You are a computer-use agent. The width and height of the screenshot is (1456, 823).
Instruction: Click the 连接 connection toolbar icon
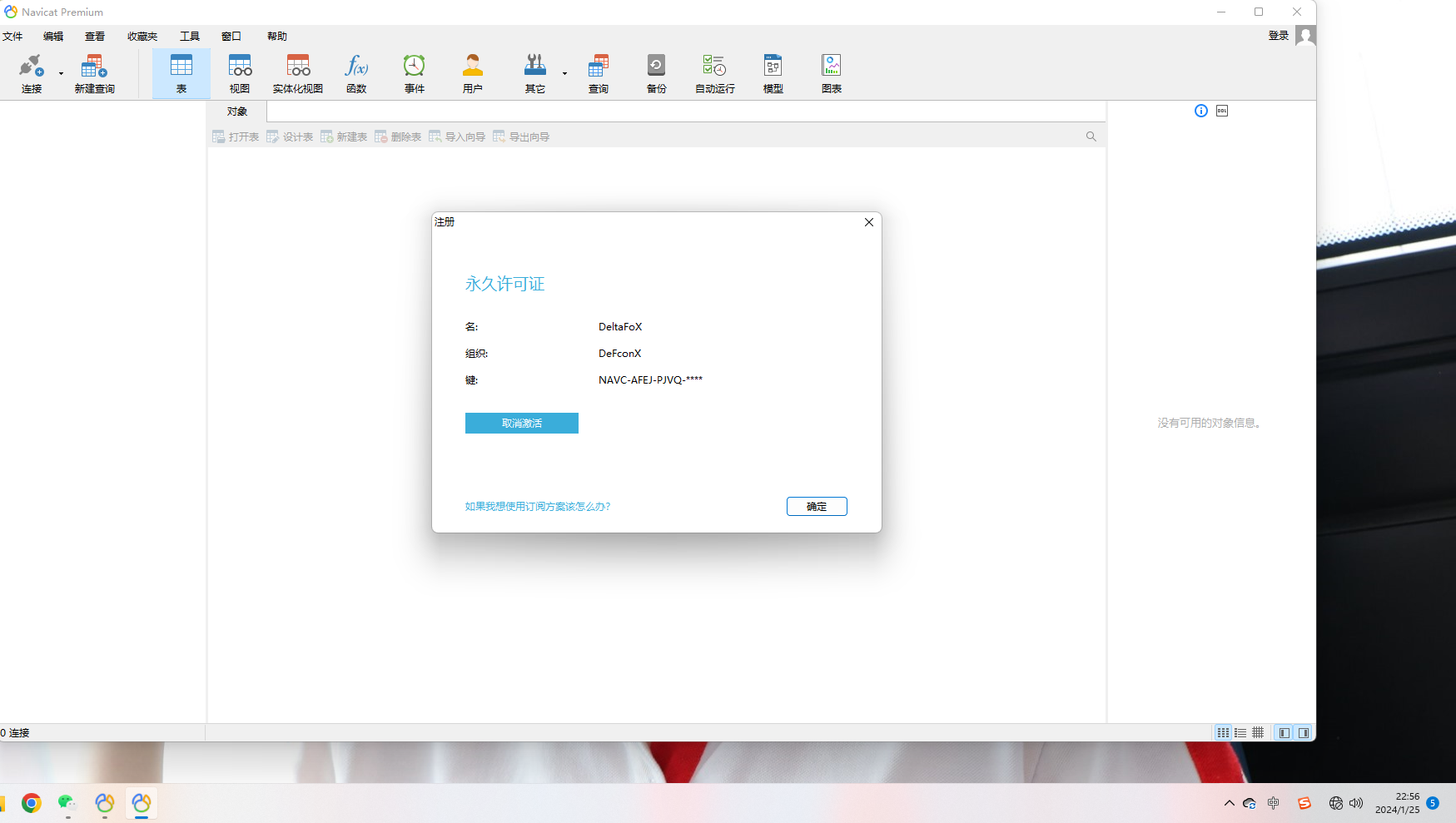pos(32,73)
